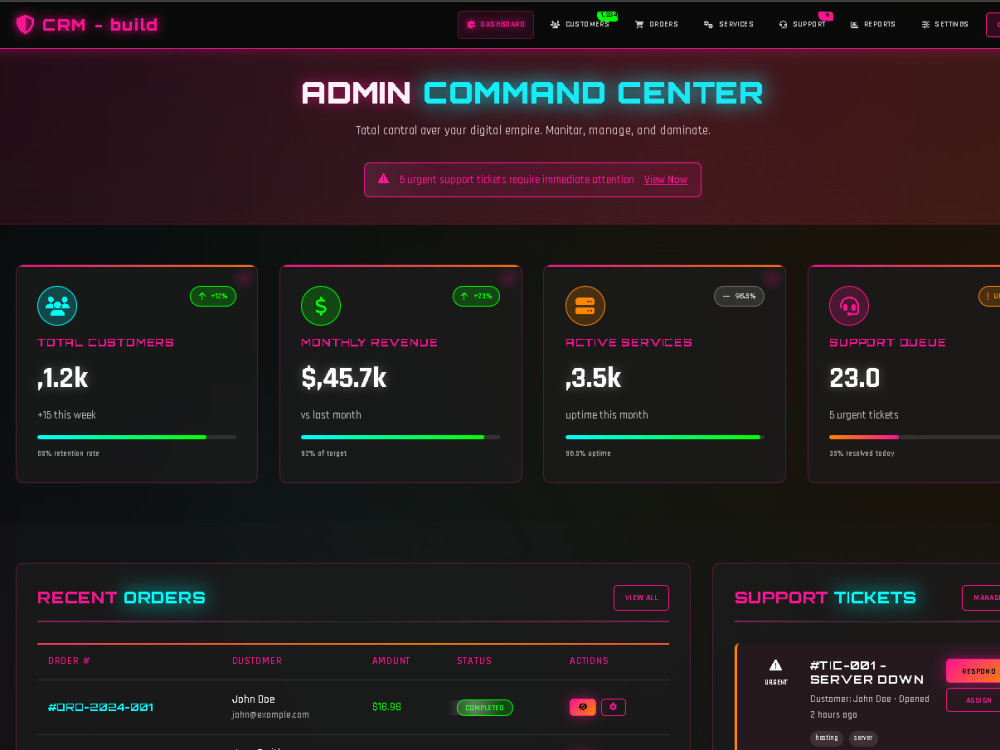The height and width of the screenshot is (750, 1000).
Task: Click the Total Customers retention progress bar
Action: [x=136, y=437]
